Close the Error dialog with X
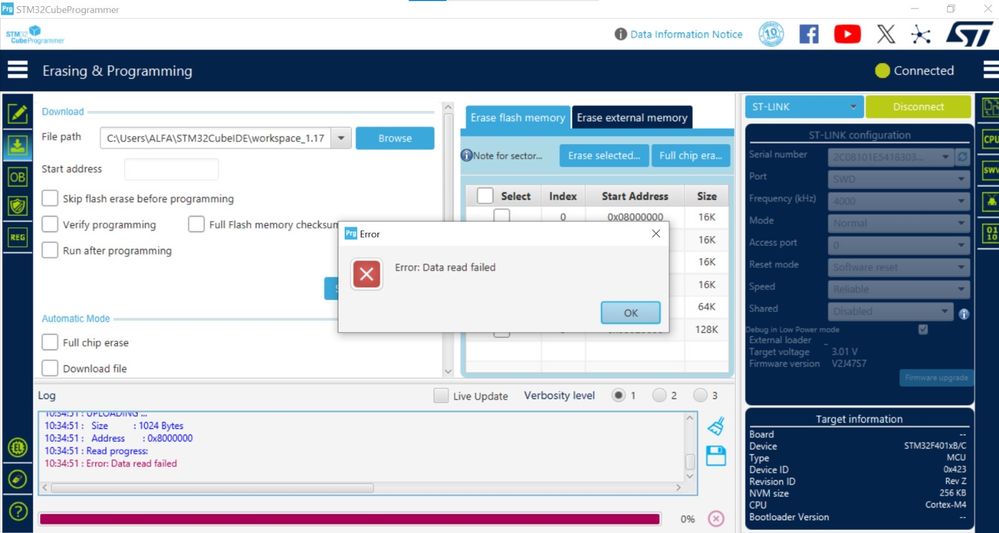Image resolution: width=999 pixels, height=533 pixels. [656, 234]
